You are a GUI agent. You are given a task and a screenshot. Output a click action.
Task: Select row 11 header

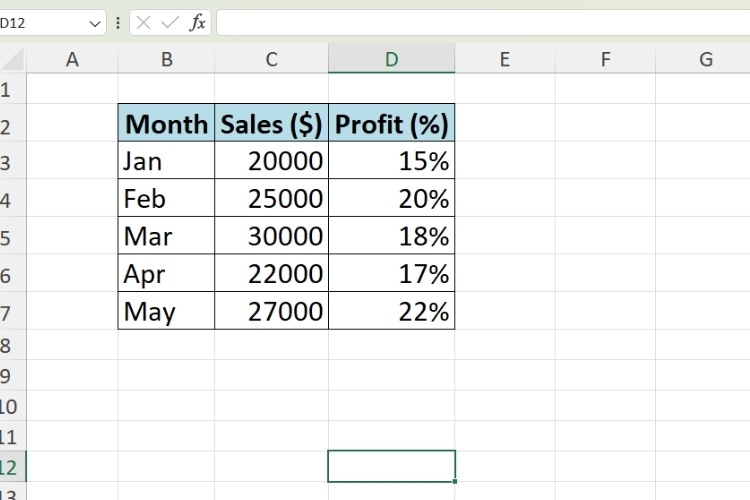coord(13,436)
